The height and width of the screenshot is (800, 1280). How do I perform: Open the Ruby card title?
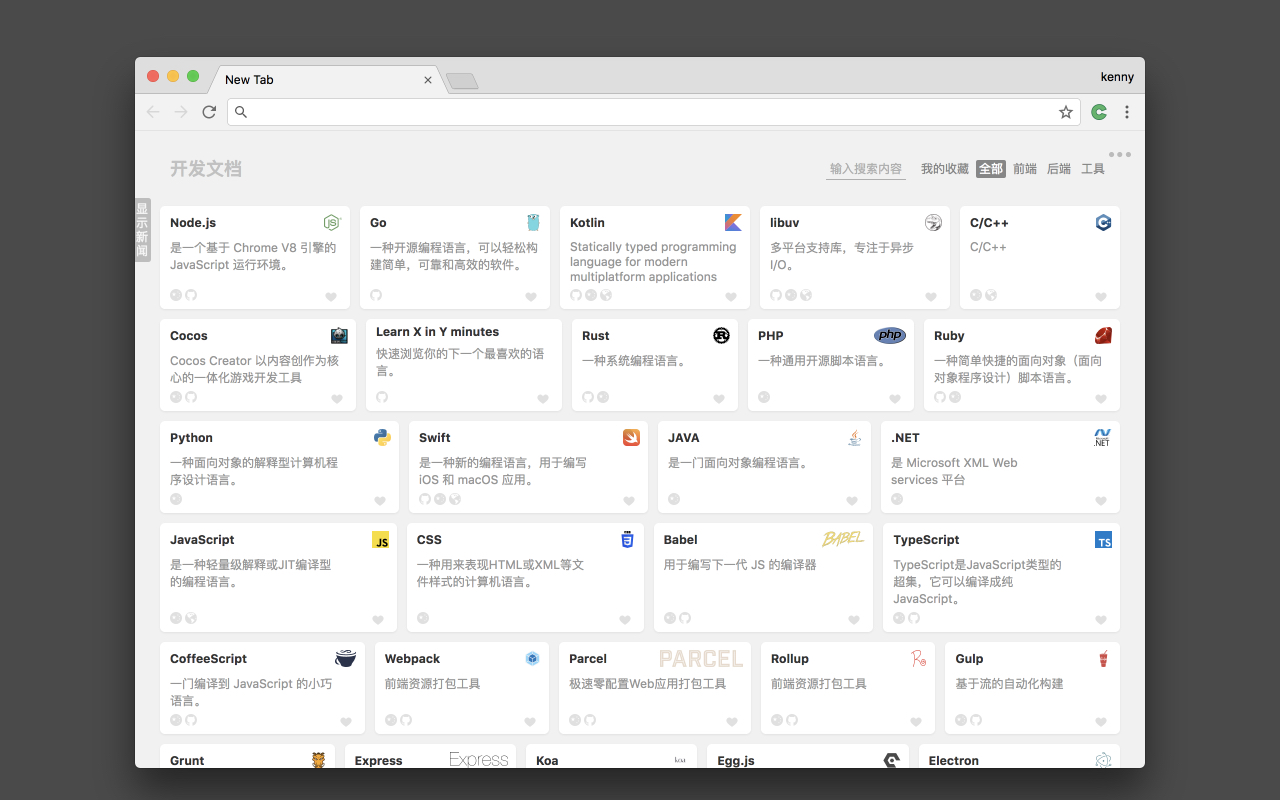949,336
